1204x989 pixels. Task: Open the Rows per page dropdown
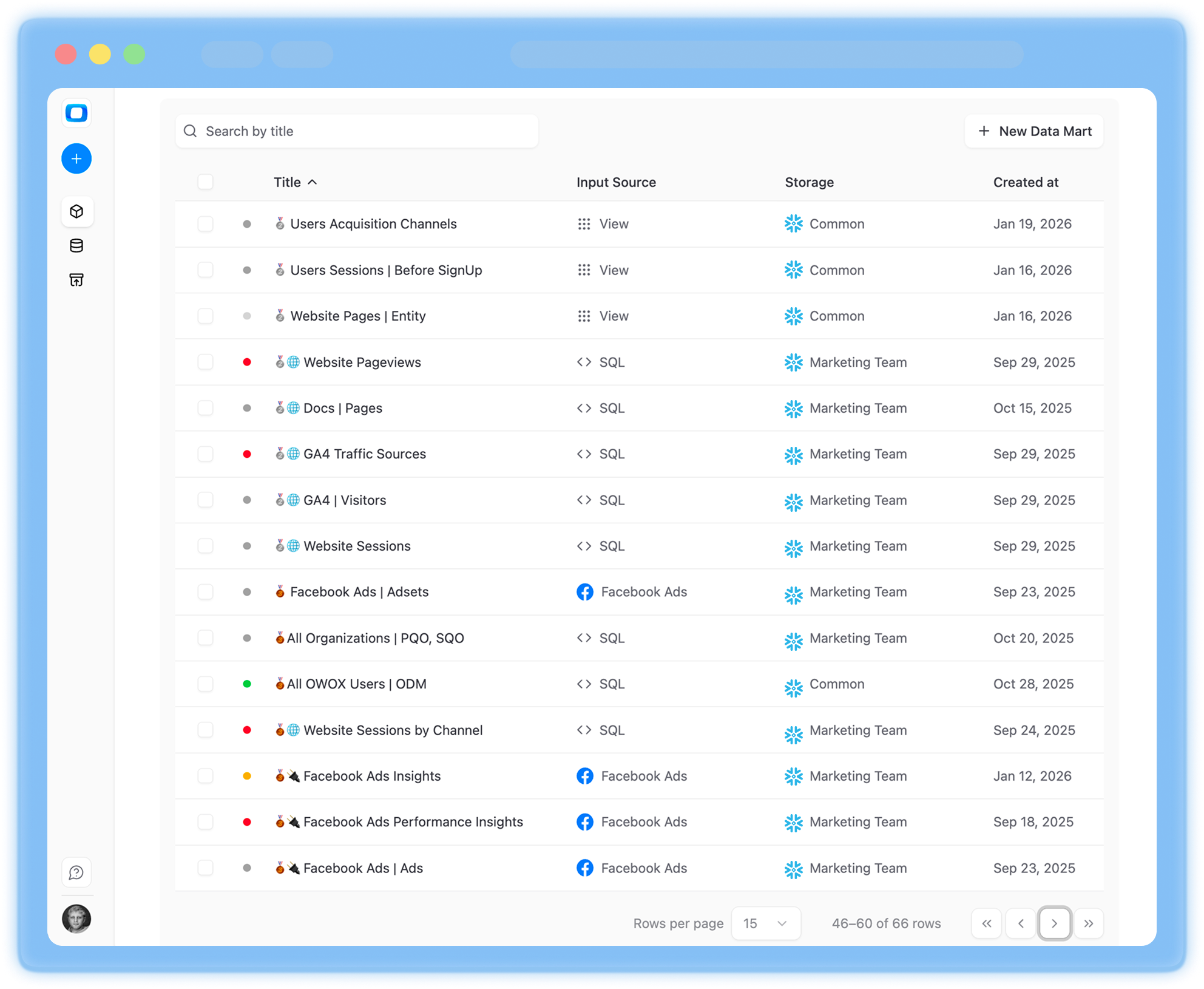[766, 923]
